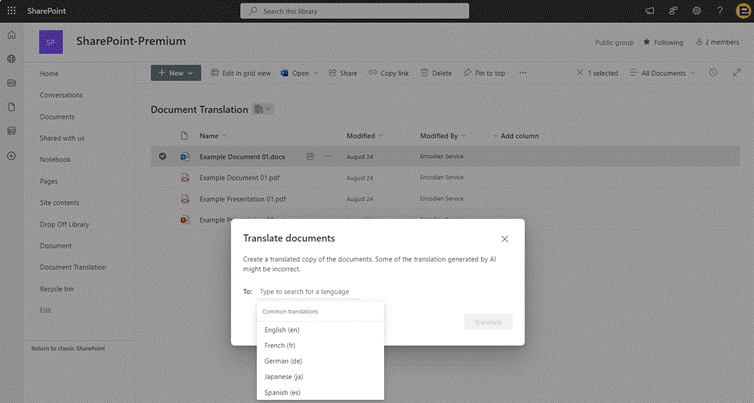
Task: Click the Help question mark icon
Action: point(719,11)
